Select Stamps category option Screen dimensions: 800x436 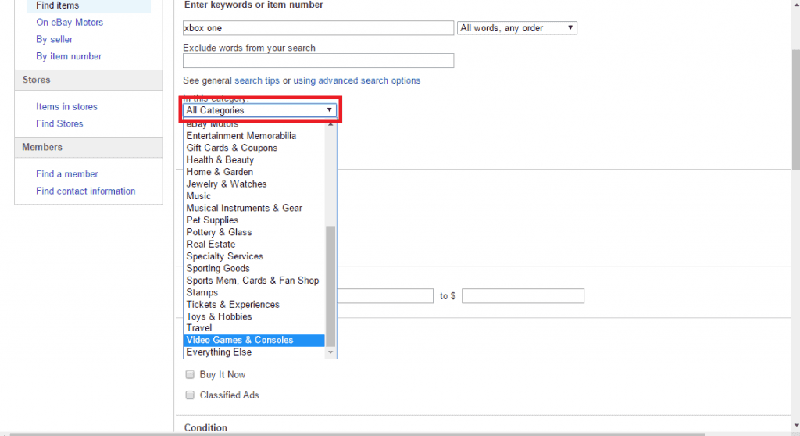pyautogui.click(x=254, y=292)
